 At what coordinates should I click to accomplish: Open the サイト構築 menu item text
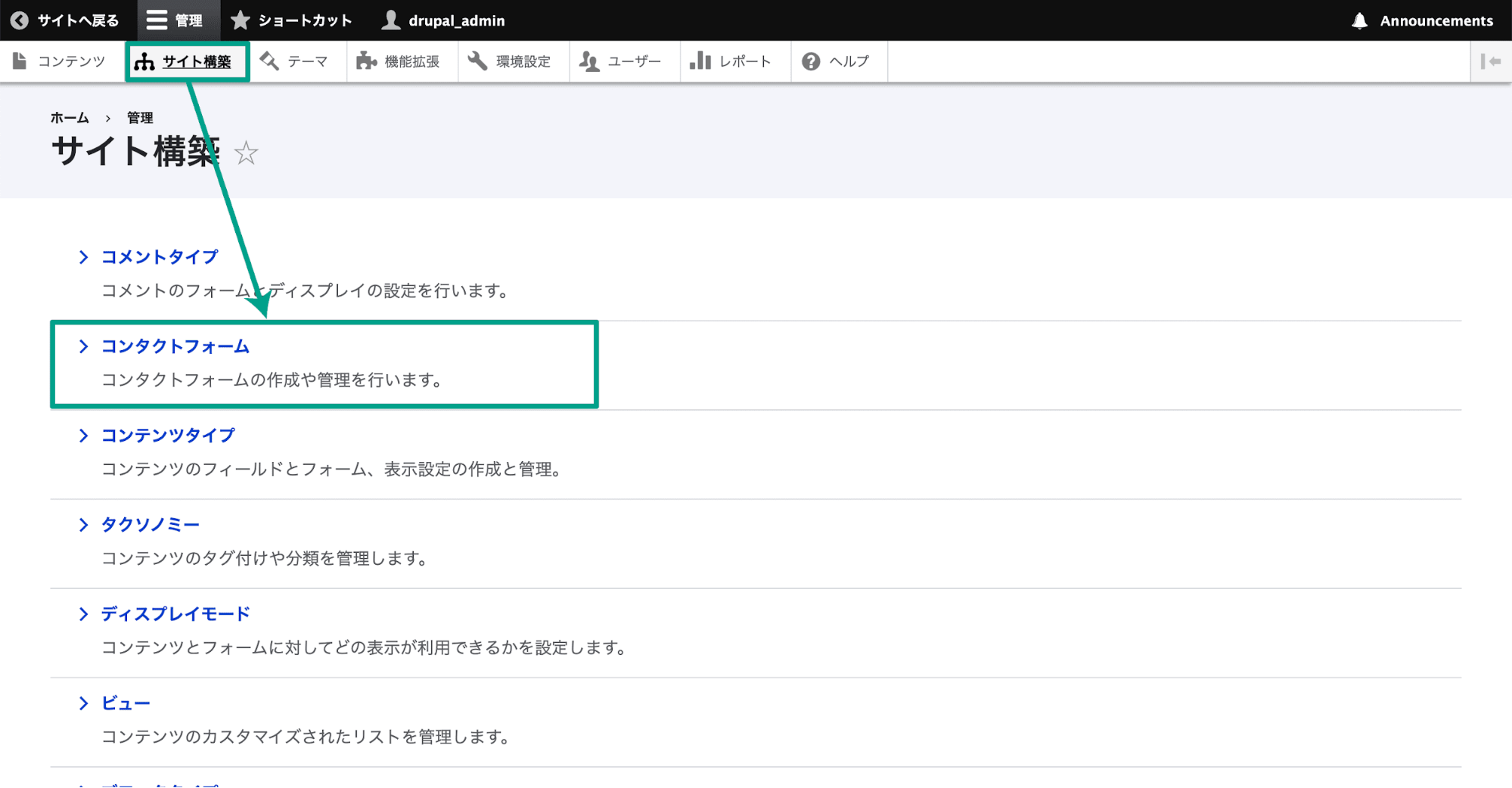[197, 62]
